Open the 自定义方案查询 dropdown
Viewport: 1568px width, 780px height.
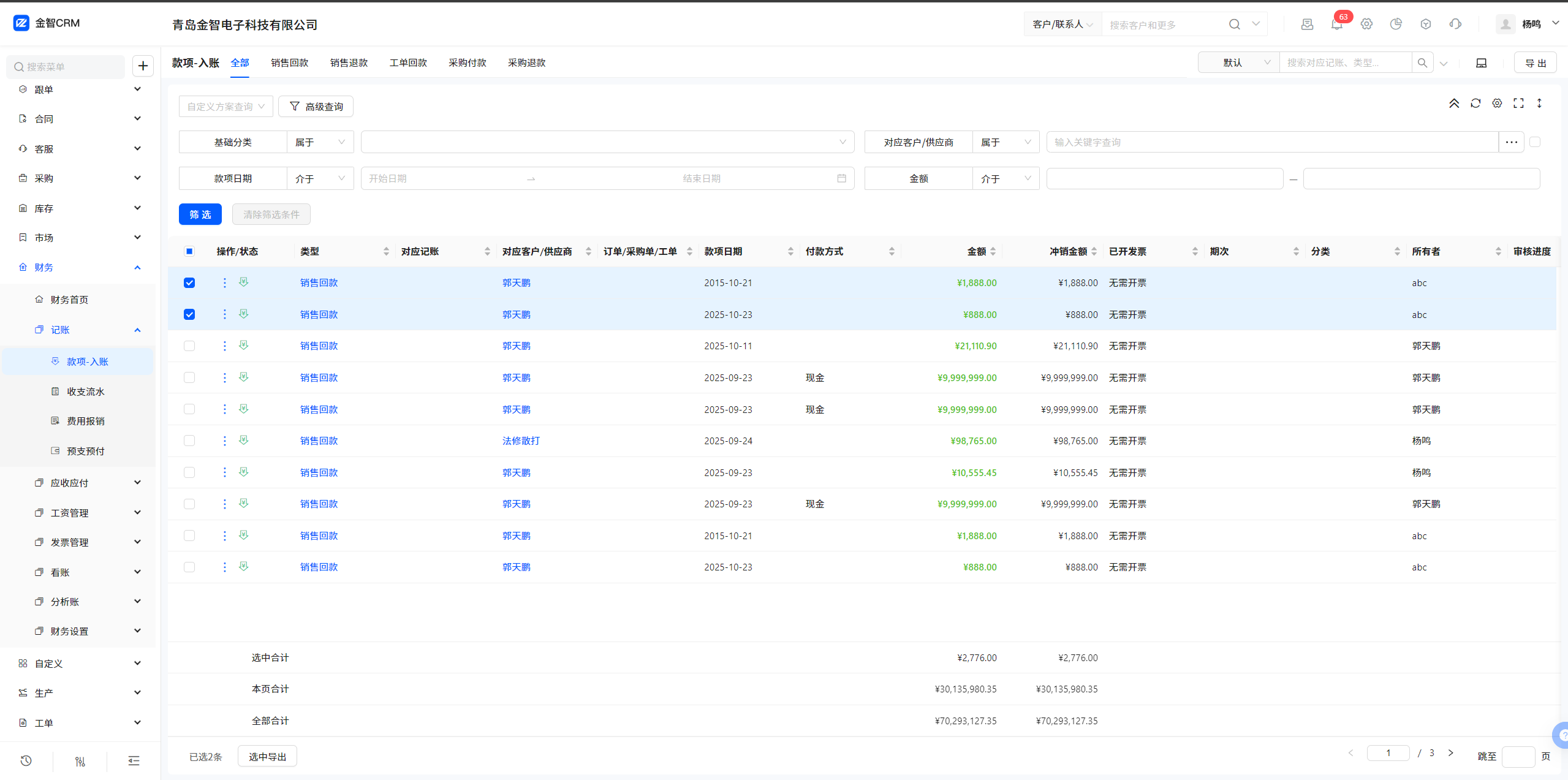coord(225,107)
